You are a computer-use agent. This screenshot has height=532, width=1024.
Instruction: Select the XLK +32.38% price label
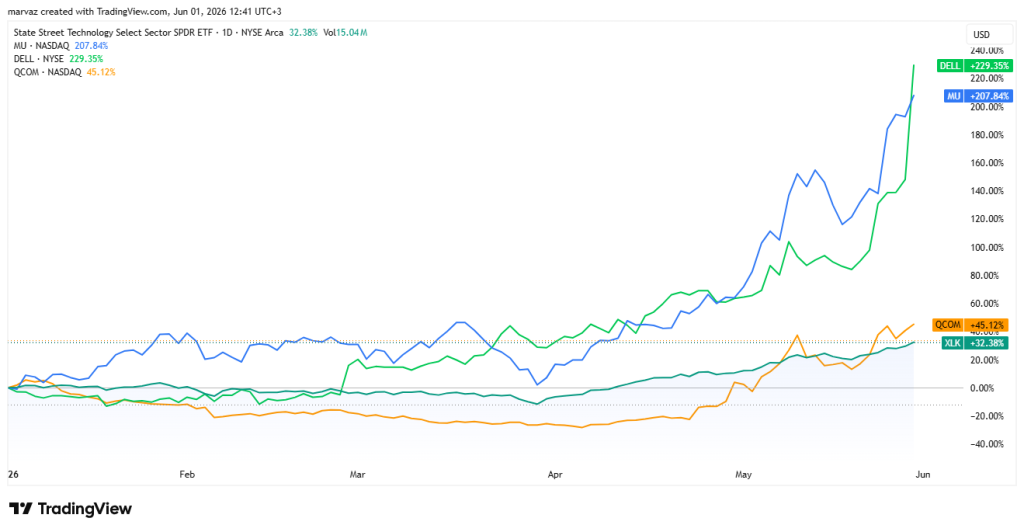pos(974,343)
